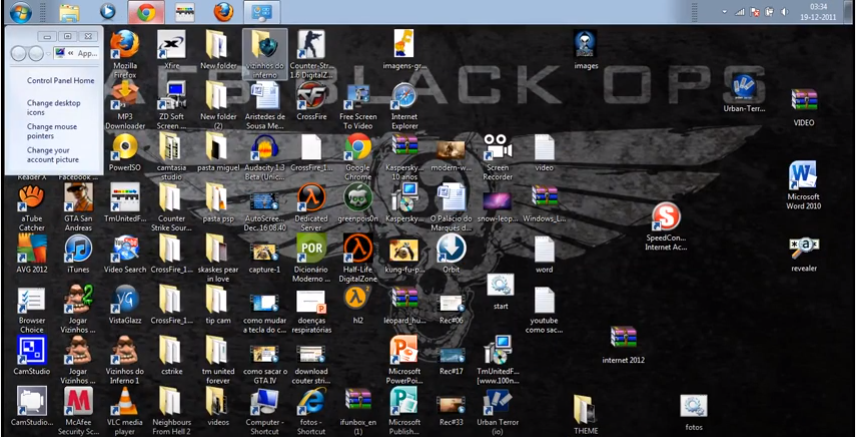Open volume speaker tray icon
The image size is (856, 437).
[785, 11]
